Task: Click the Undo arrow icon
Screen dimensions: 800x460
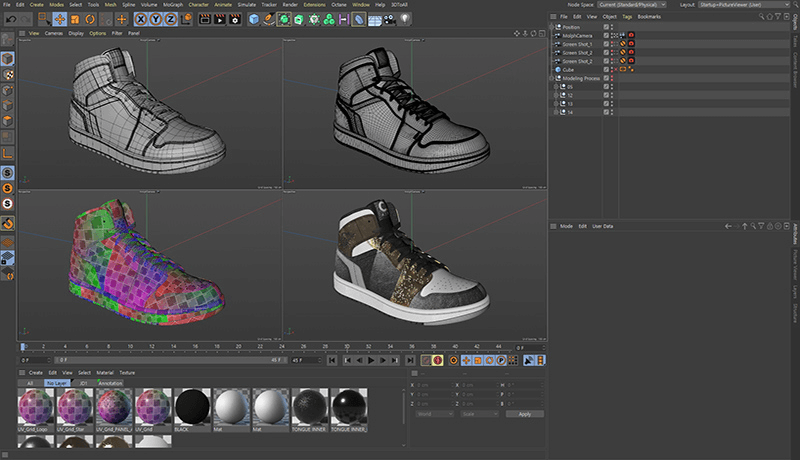Action: (x=11, y=19)
